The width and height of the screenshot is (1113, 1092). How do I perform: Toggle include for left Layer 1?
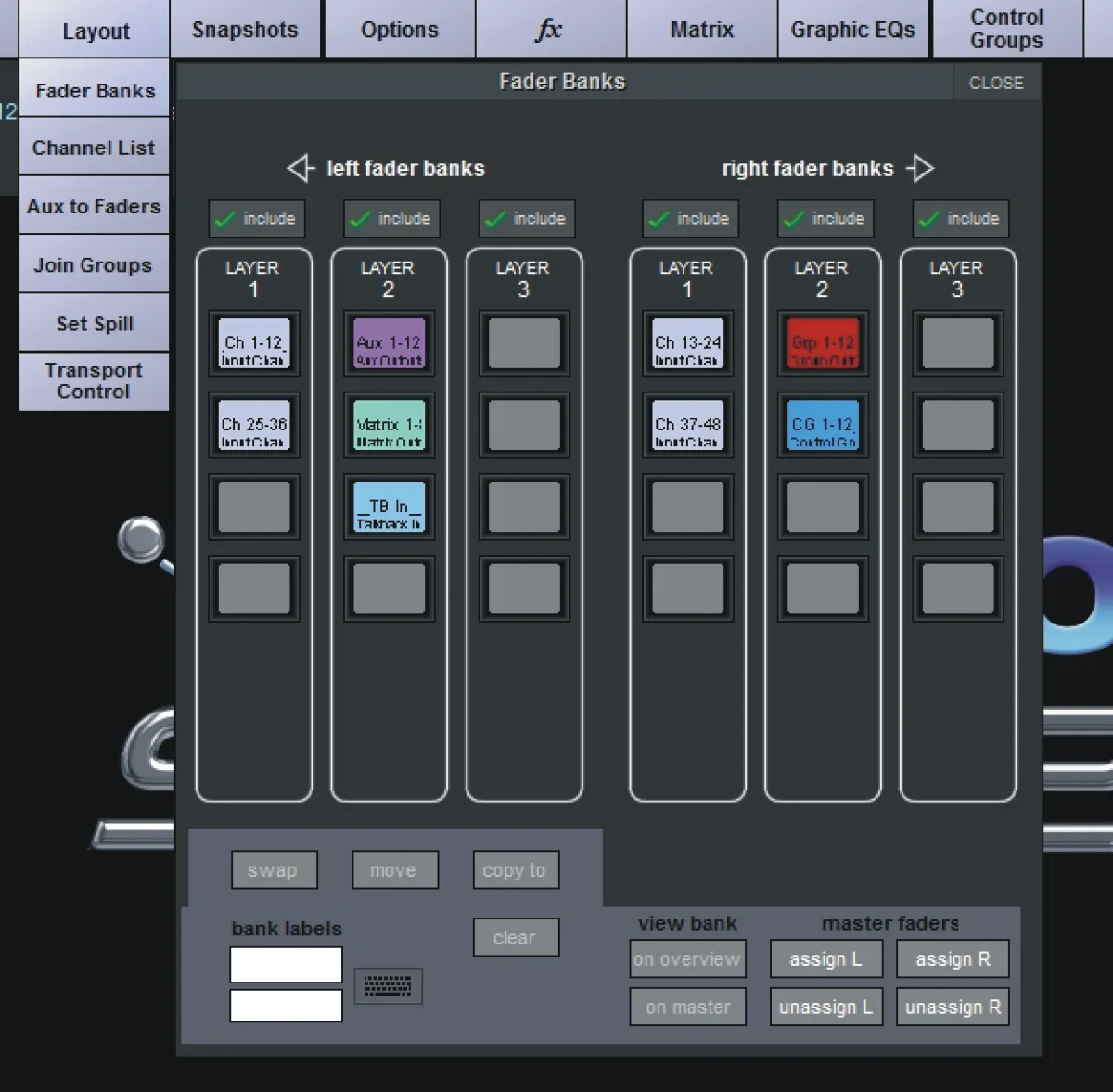(x=255, y=219)
